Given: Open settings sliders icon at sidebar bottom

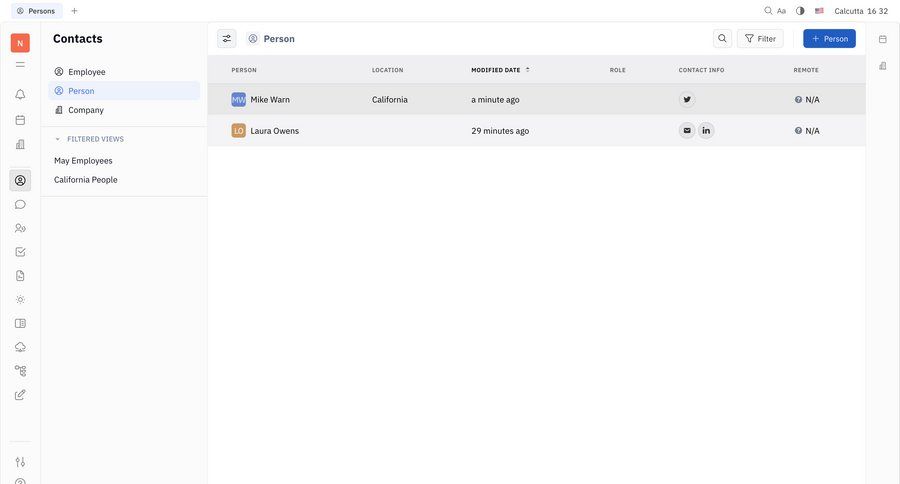Looking at the screenshot, I should pos(20,462).
